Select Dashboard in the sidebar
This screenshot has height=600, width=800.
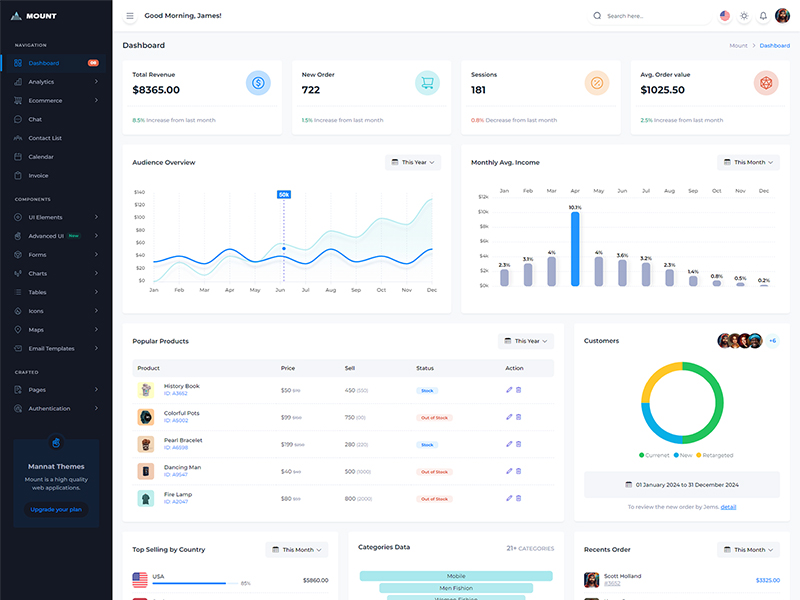pos(53,63)
